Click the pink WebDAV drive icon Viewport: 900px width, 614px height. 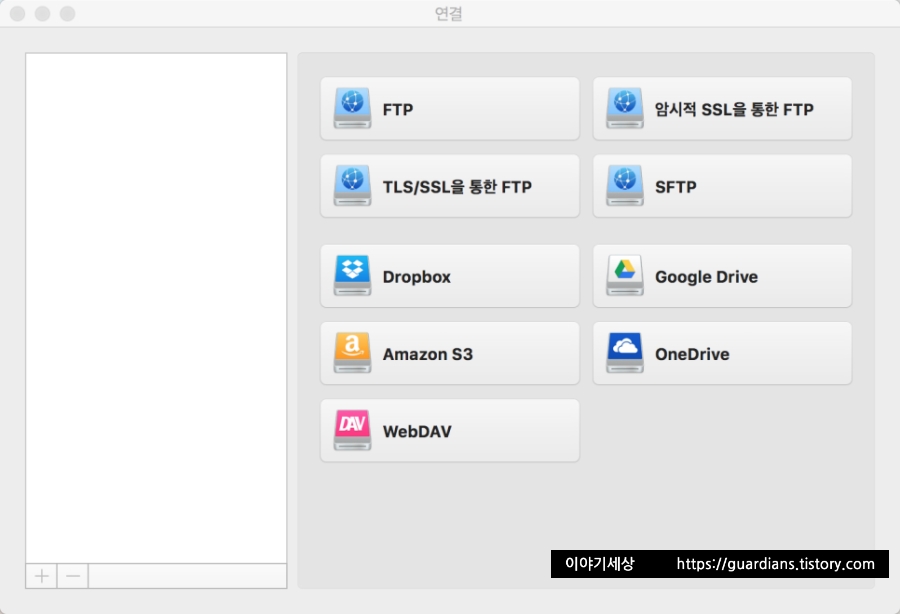(352, 430)
